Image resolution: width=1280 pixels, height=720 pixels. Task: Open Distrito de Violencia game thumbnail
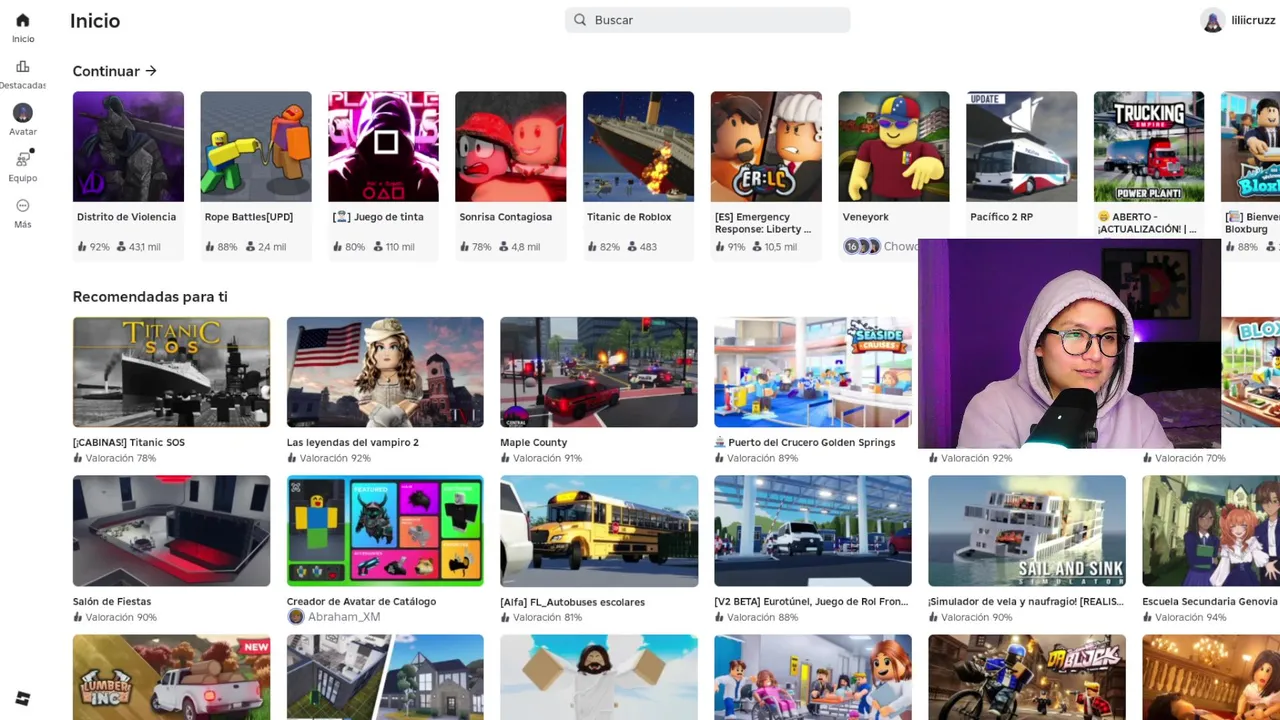click(x=128, y=147)
